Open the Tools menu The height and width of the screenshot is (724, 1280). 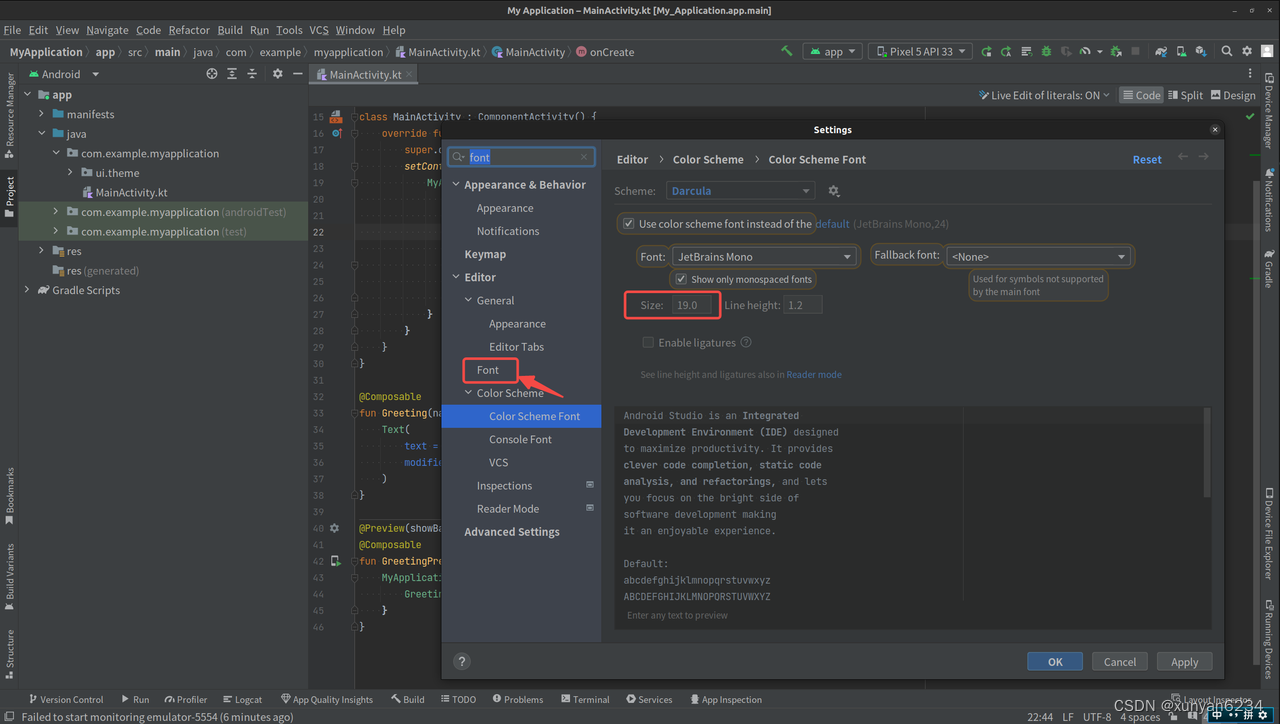tap(289, 30)
